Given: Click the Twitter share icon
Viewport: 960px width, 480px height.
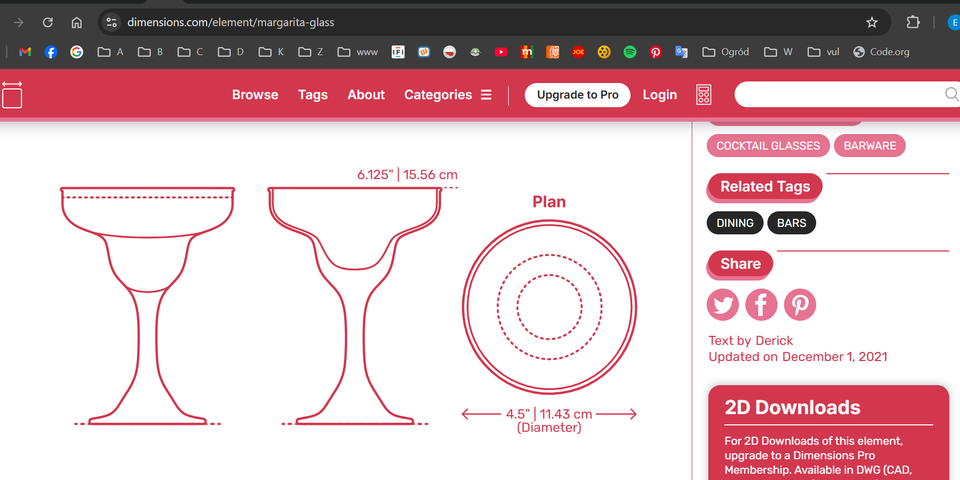Looking at the screenshot, I should [723, 305].
